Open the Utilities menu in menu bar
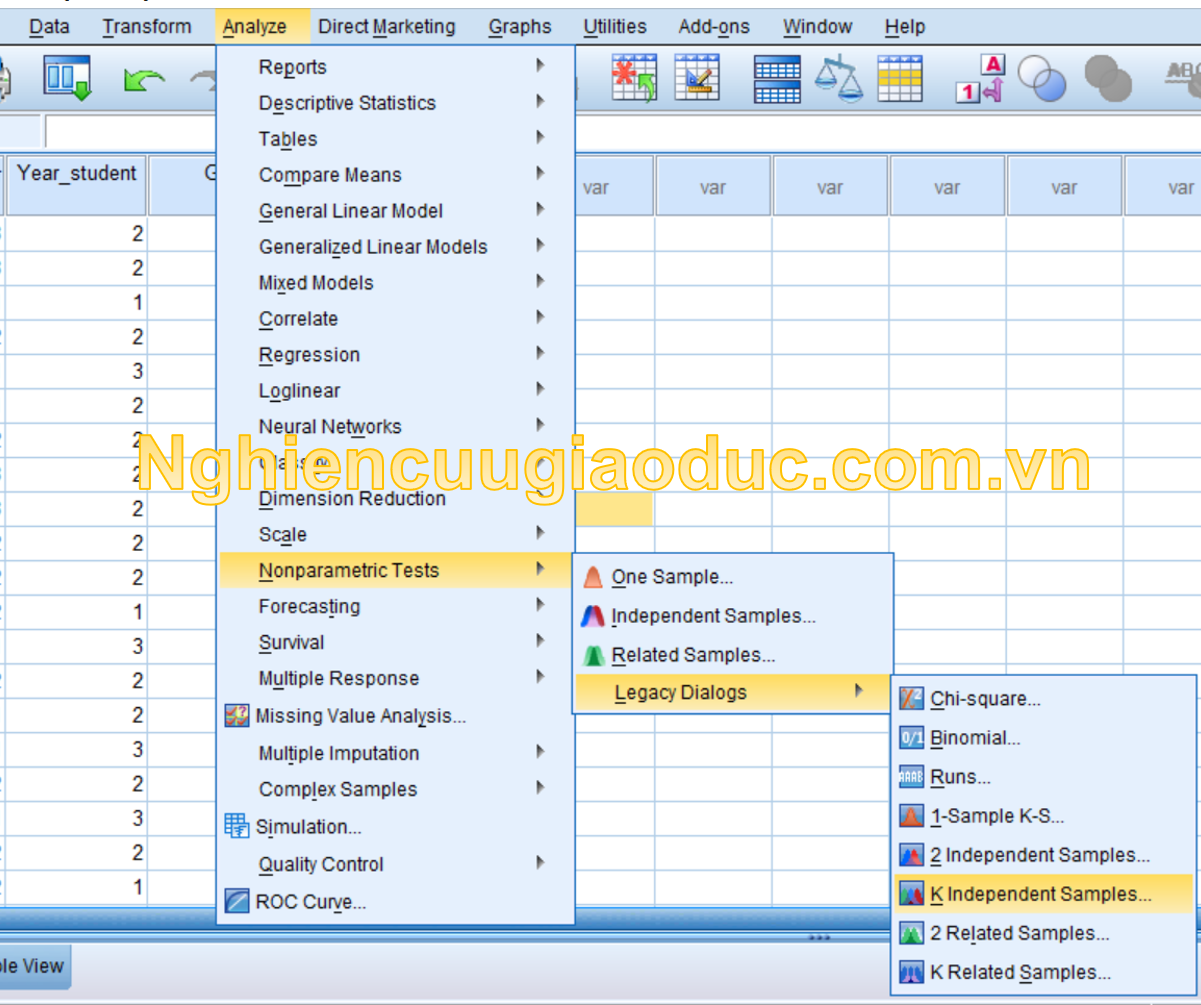The height and width of the screenshot is (1005, 1201). point(614,27)
